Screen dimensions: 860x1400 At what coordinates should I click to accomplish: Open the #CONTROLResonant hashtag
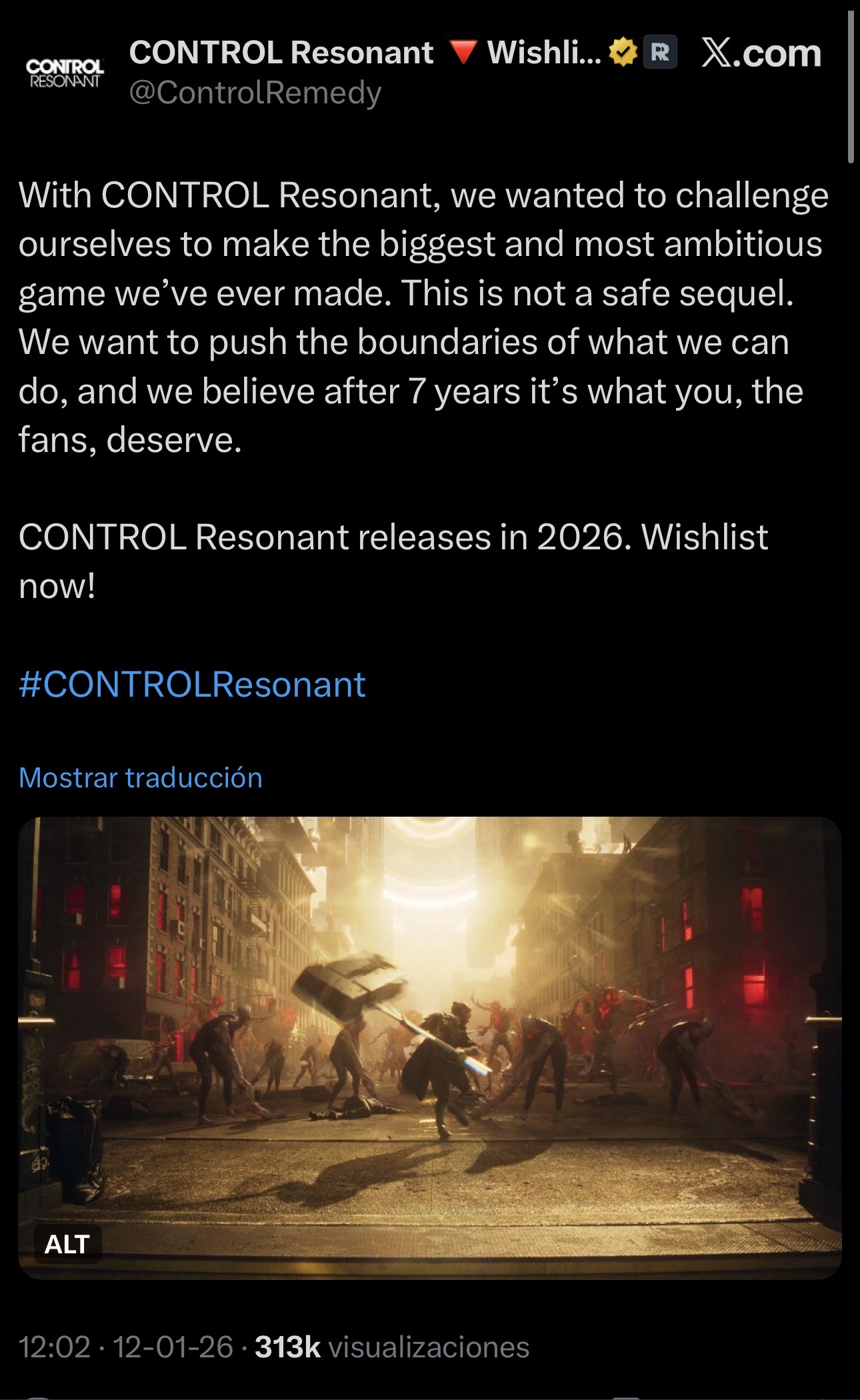[192, 685]
